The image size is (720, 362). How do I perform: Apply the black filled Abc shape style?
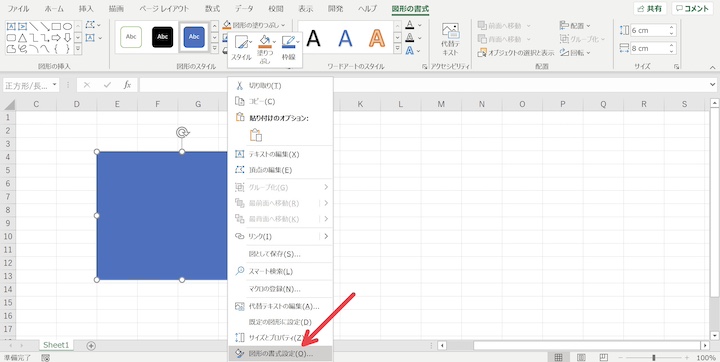coord(163,37)
